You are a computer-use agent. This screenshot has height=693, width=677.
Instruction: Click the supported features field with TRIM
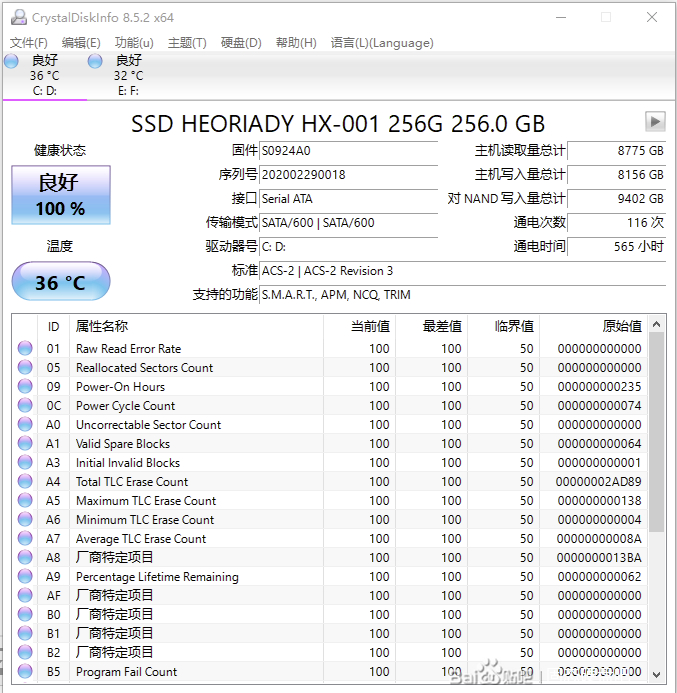[x=463, y=295]
